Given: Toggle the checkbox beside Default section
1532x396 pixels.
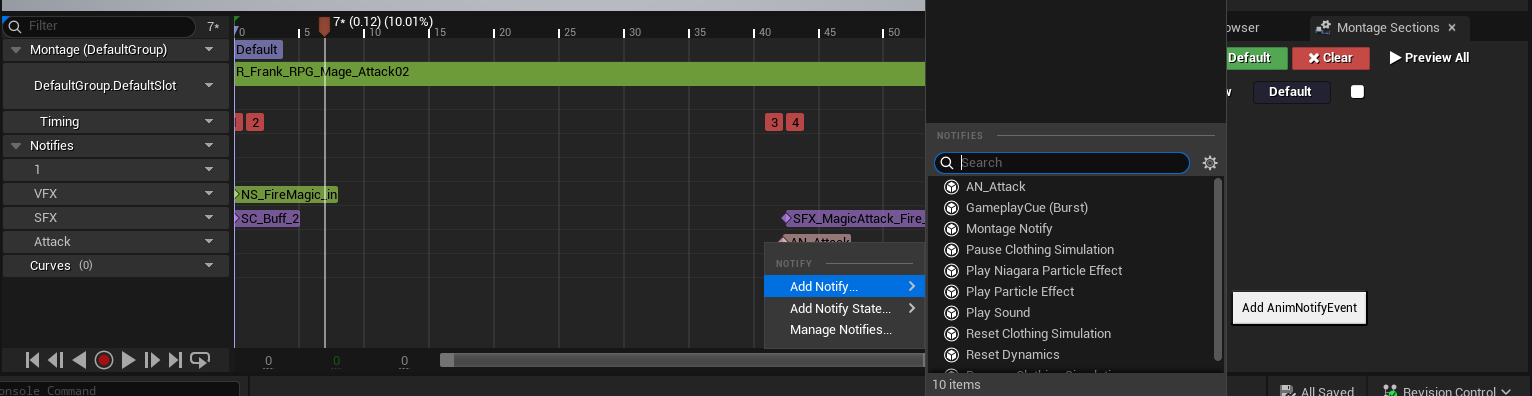Looking at the screenshot, I should pyautogui.click(x=1357, y=92).
